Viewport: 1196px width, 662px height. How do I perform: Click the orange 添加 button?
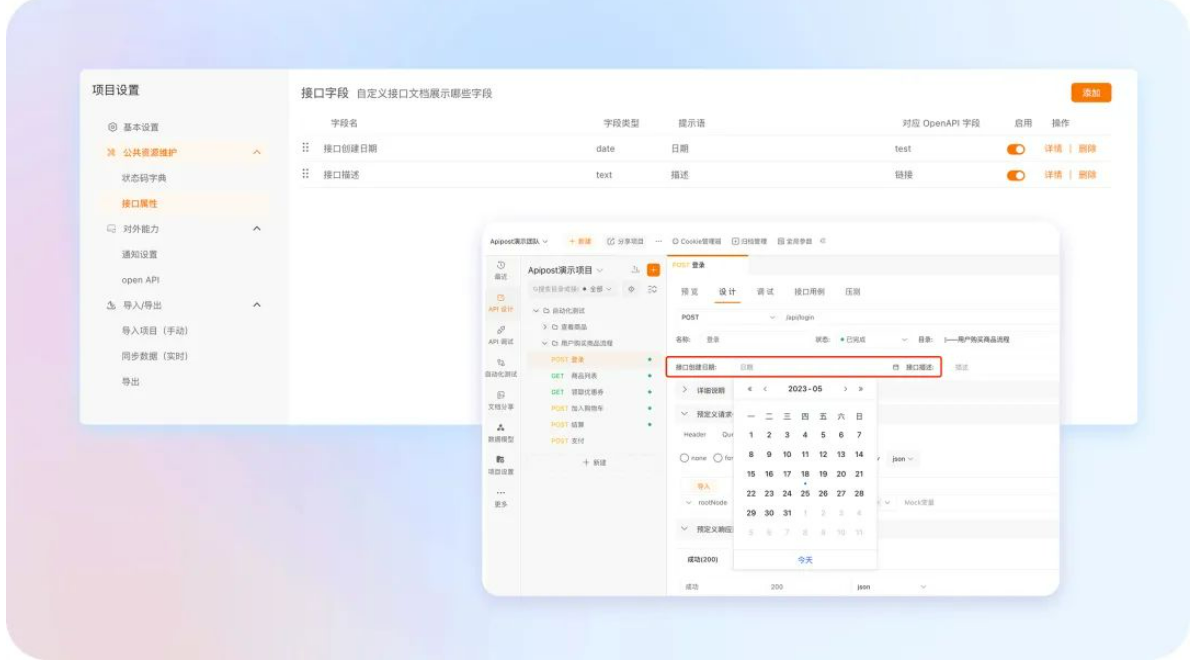click(x=1091, y=93)
